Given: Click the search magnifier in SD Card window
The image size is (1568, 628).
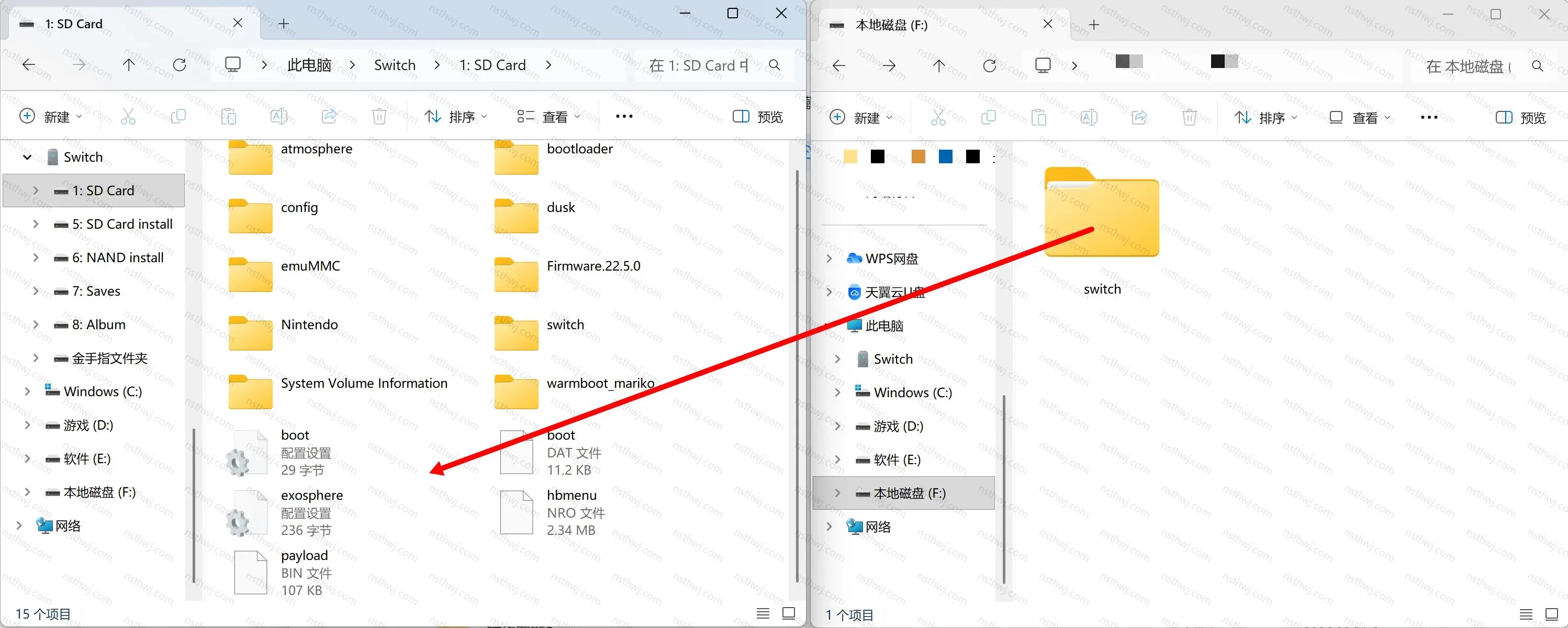Looking at the screenshot, I should (x=774, y=65).
